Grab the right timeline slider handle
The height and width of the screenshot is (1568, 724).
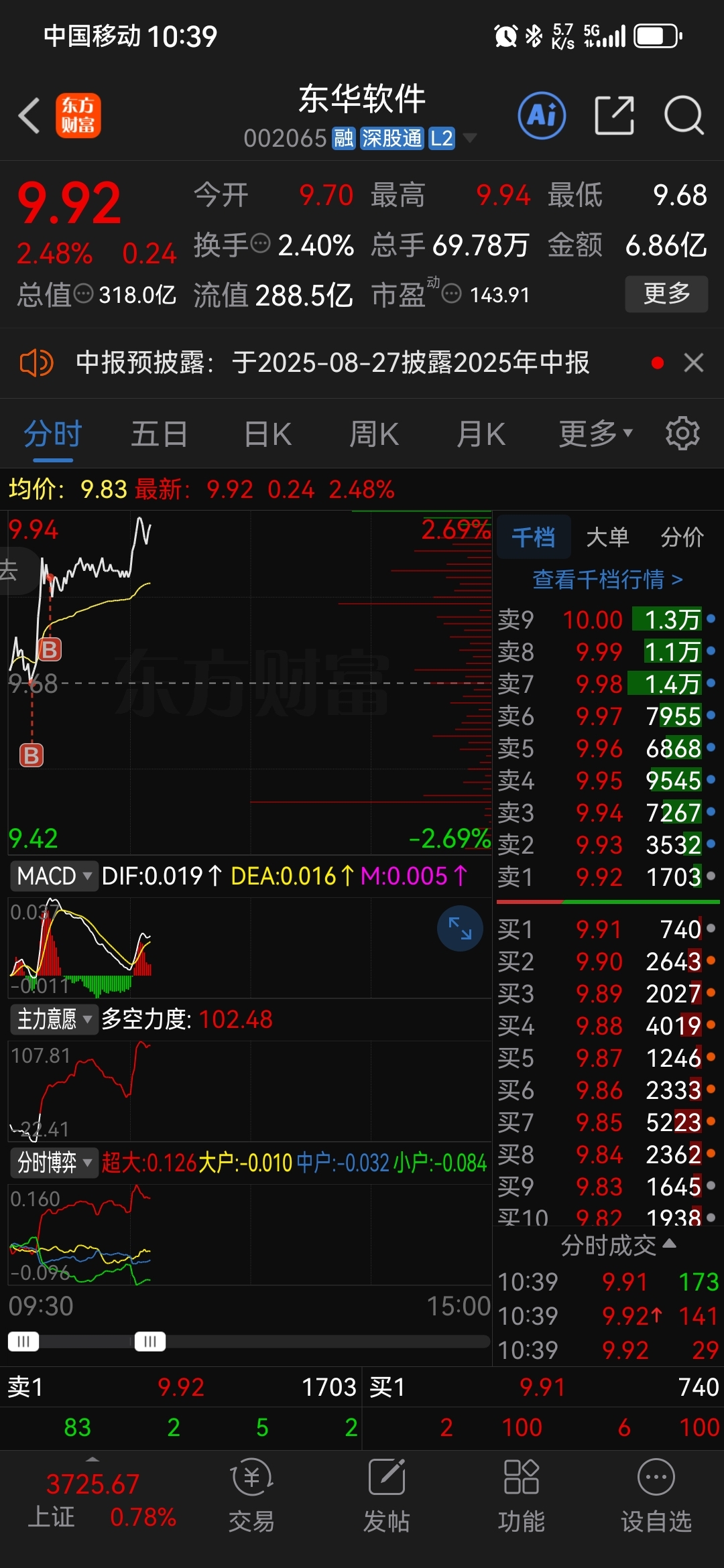[x=149, y=1341]
